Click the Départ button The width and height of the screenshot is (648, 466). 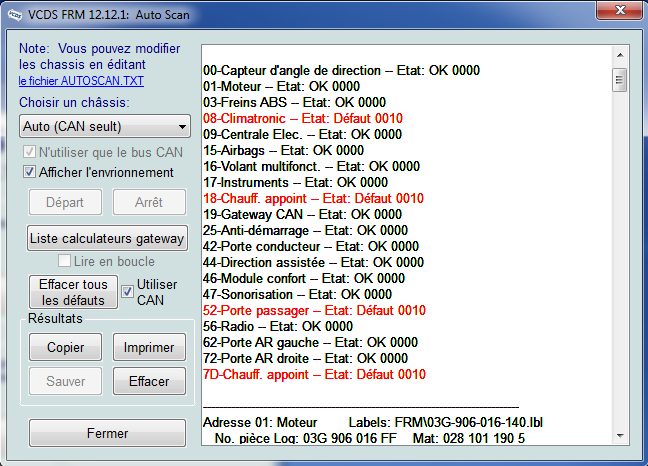coord(65,202)
